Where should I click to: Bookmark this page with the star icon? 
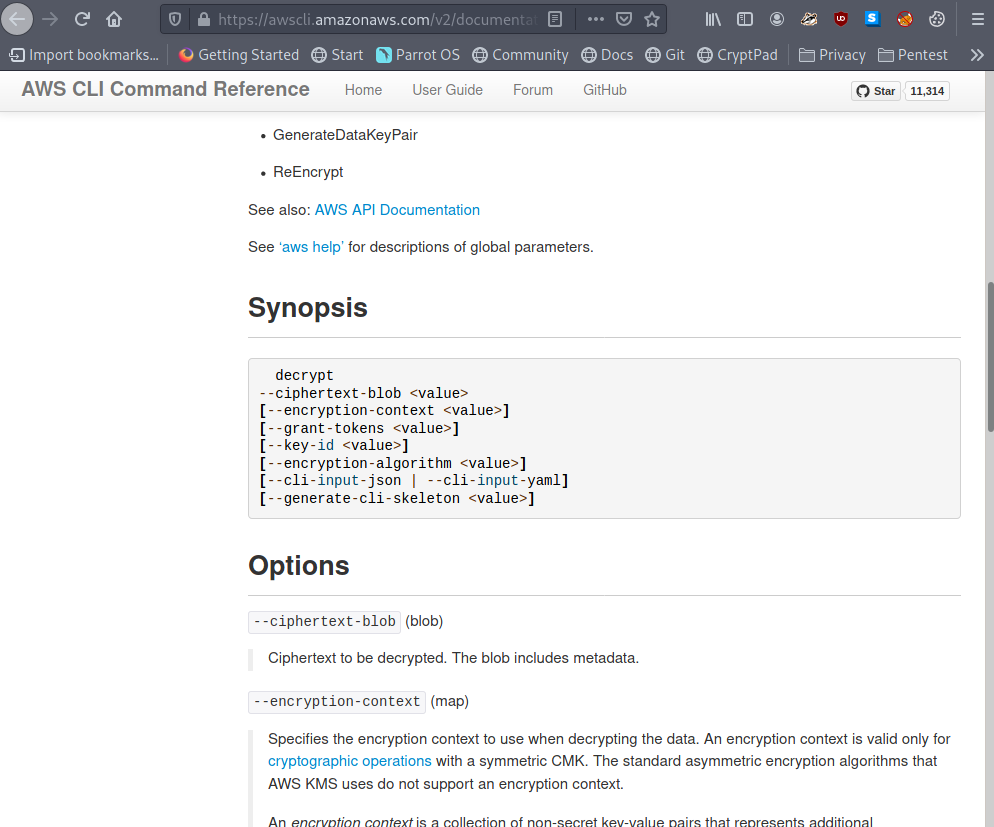tap(652, 19)
